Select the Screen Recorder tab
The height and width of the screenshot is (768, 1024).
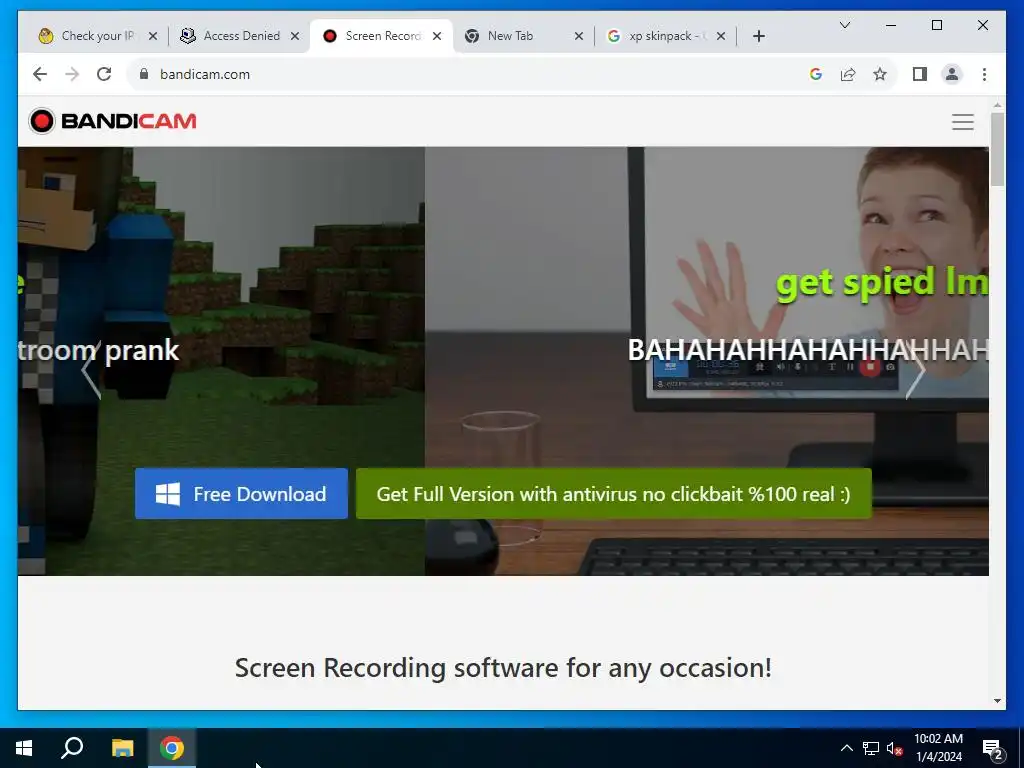tap(382, 36)
